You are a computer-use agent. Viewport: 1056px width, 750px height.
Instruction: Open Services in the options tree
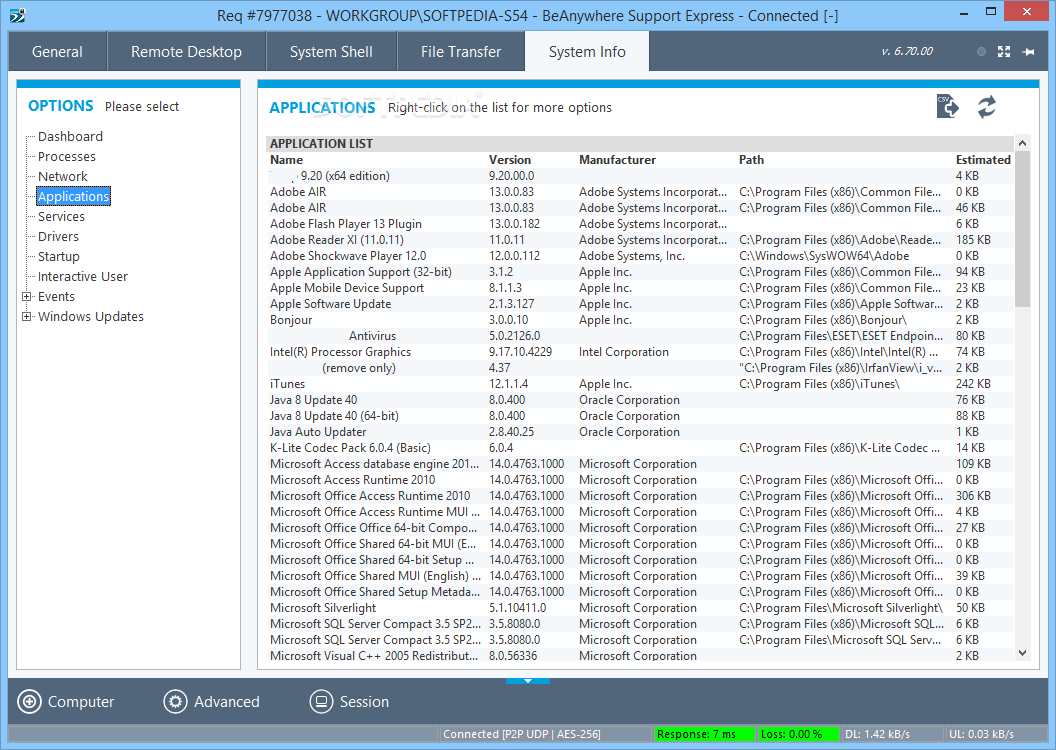pyautogui.click(x=61, y=217)
